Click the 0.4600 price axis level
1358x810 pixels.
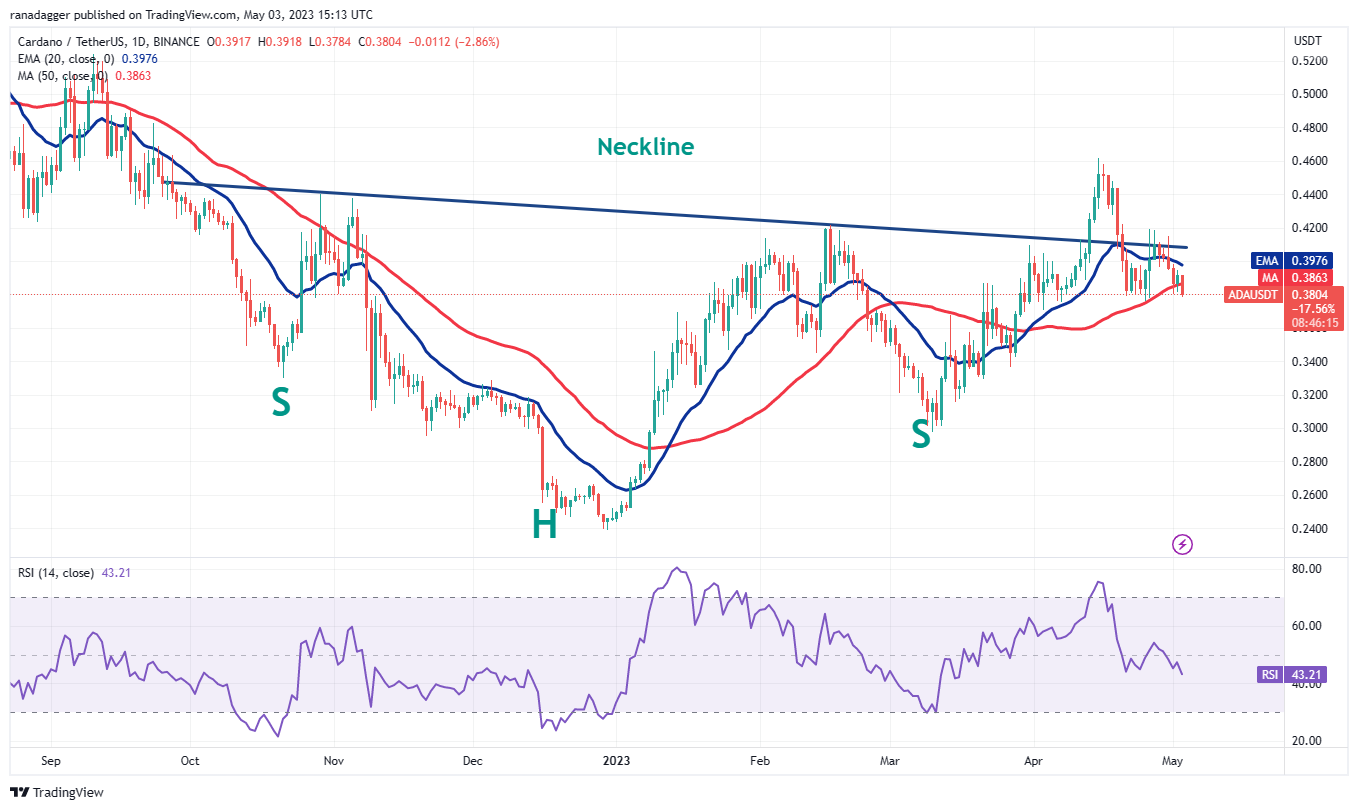pyautogui.click(x=1310, y=161)
